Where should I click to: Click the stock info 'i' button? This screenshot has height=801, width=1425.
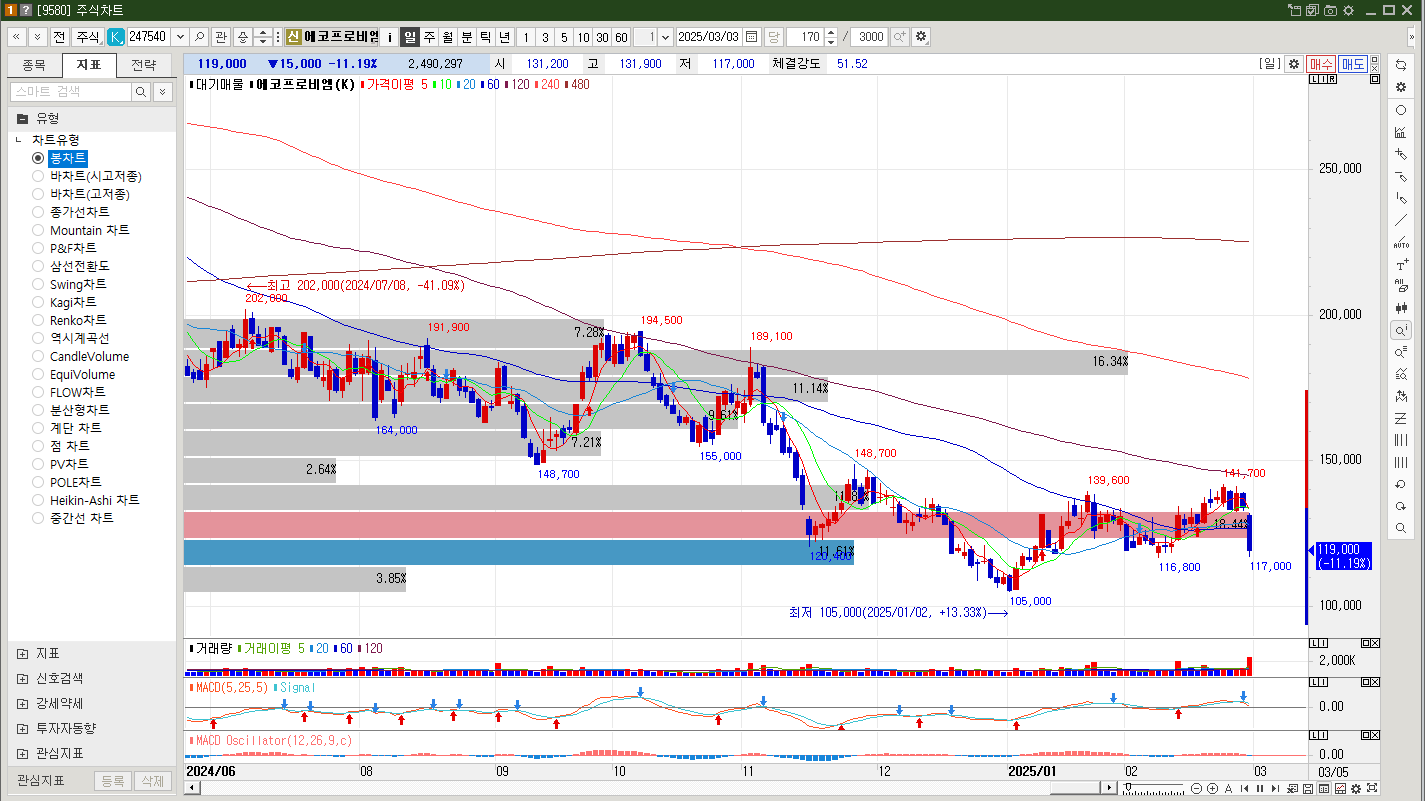coord(390,36)
